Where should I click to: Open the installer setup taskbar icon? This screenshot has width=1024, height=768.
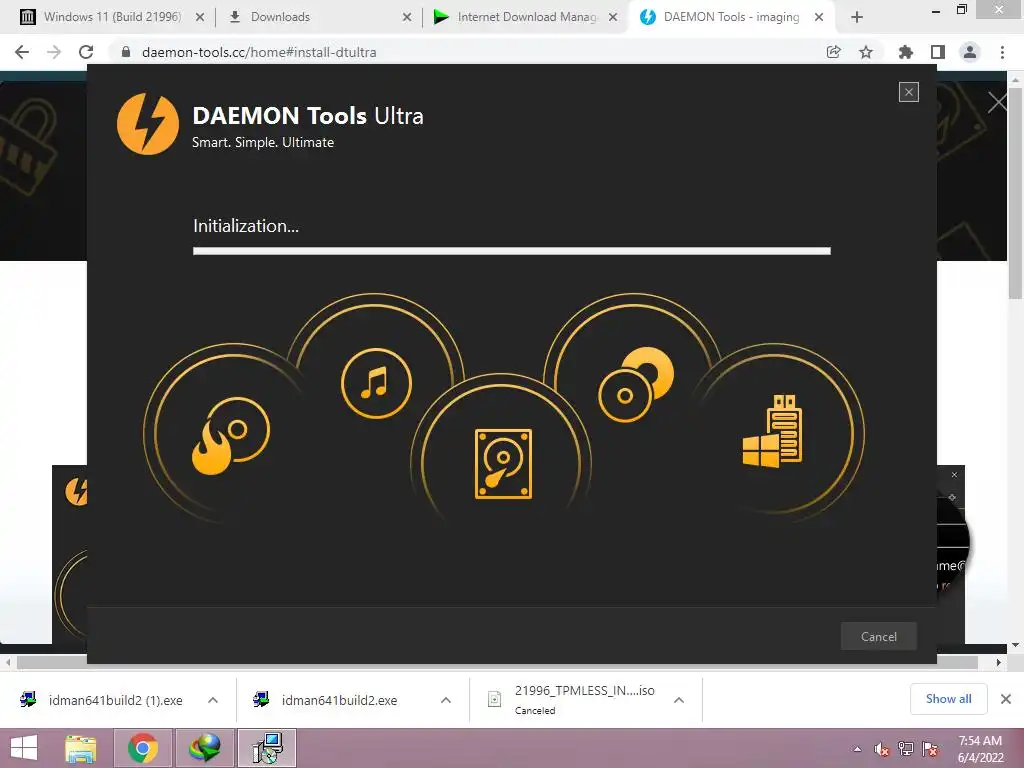pos(267,748)
